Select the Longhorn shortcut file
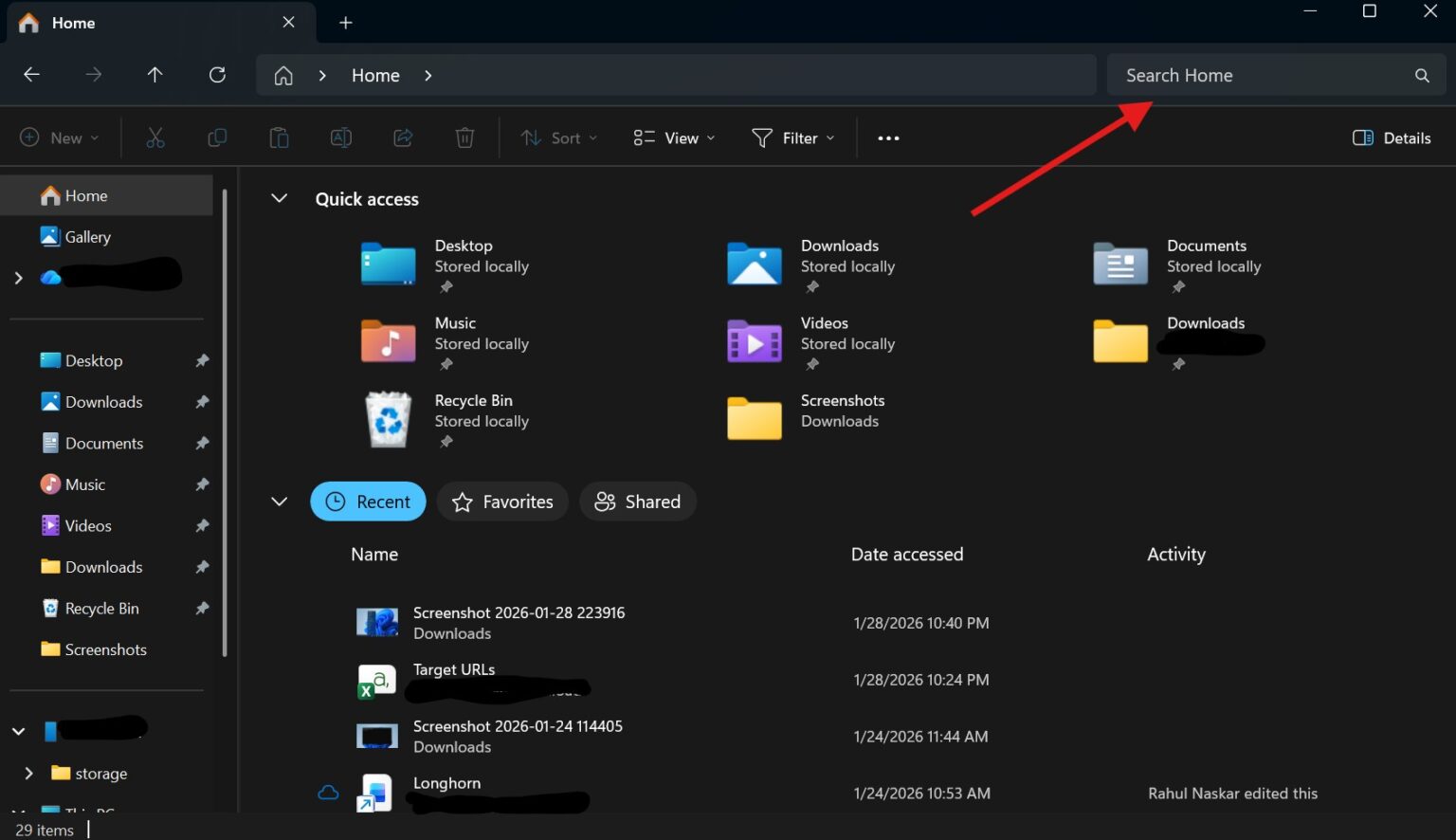The image size is (1456, 840). pyautogui.click(x=446, y=784)
